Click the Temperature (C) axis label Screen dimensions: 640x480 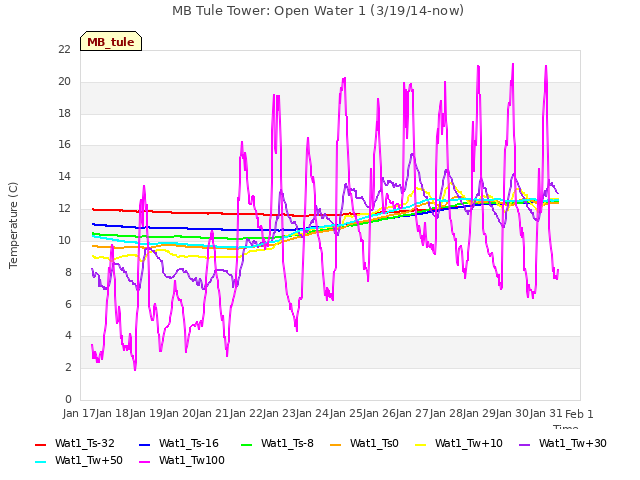(13, 225)
